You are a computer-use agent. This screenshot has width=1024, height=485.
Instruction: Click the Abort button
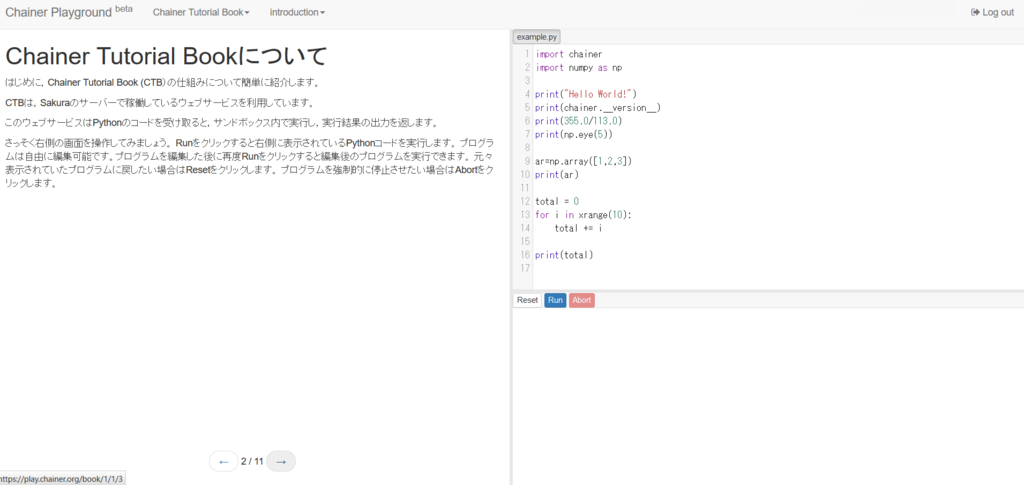pos(582,300)
